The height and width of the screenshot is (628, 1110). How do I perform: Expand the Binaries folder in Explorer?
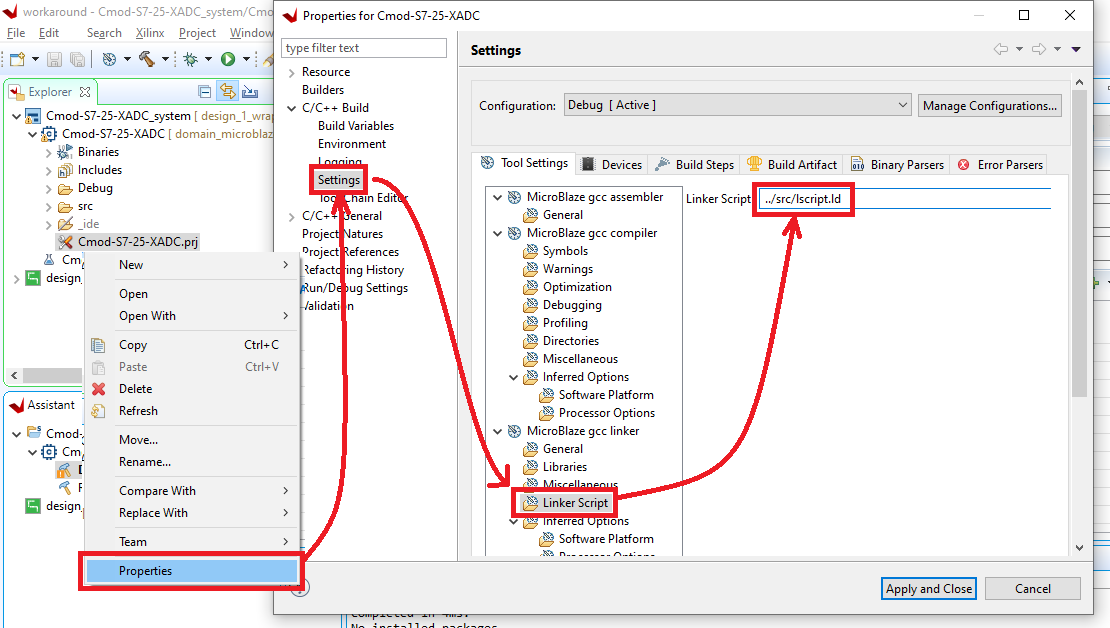[48, 152]
